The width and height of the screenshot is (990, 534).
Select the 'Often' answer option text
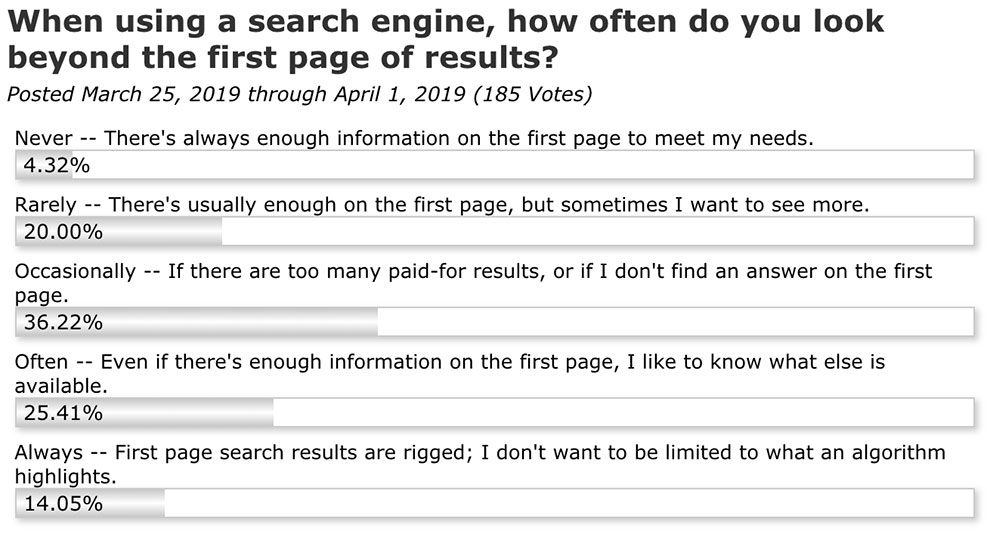[450, 374]
